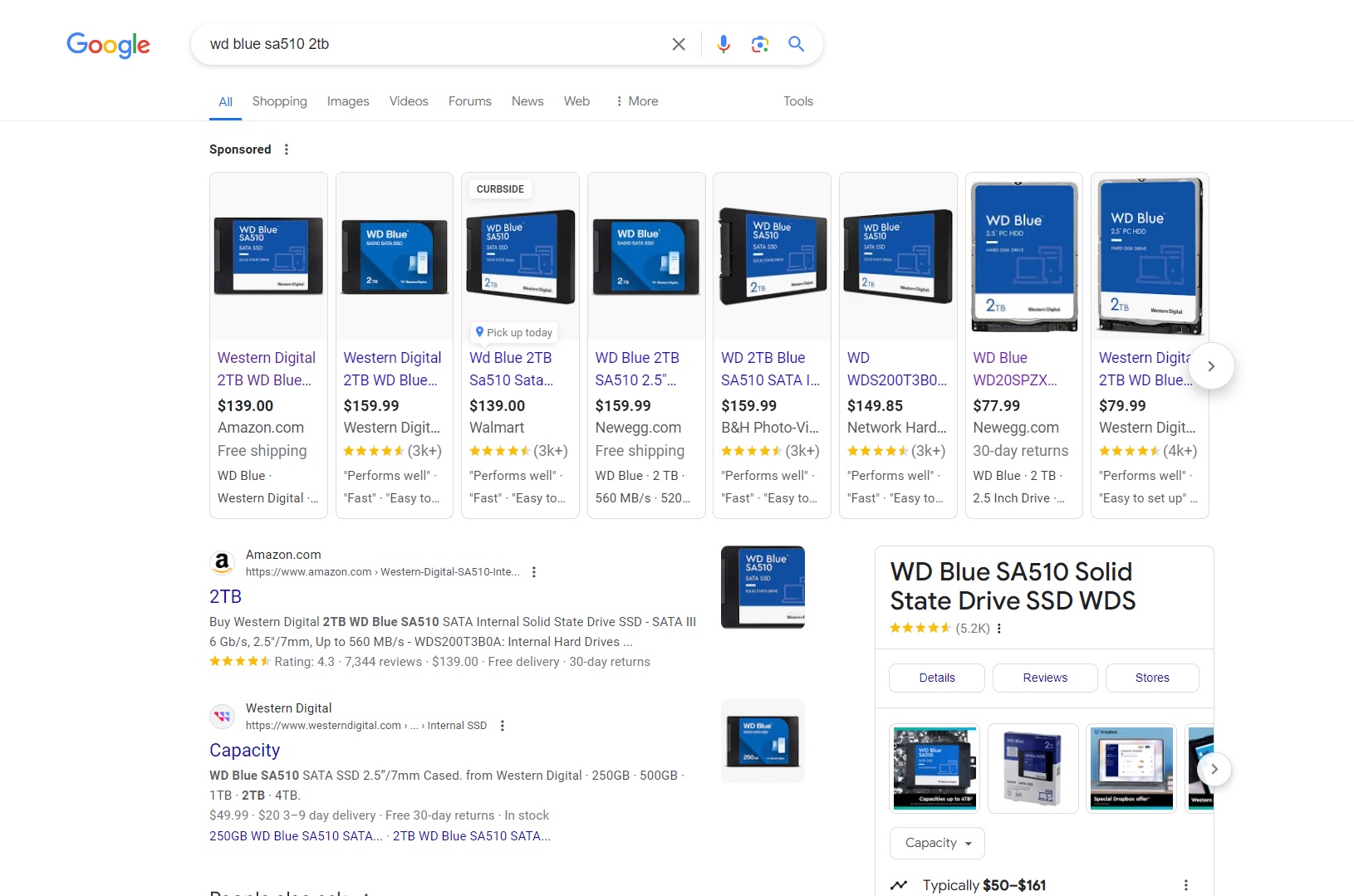The image size is (1354, 896).
Task: Click the search input field
Action: click(432, 44)
